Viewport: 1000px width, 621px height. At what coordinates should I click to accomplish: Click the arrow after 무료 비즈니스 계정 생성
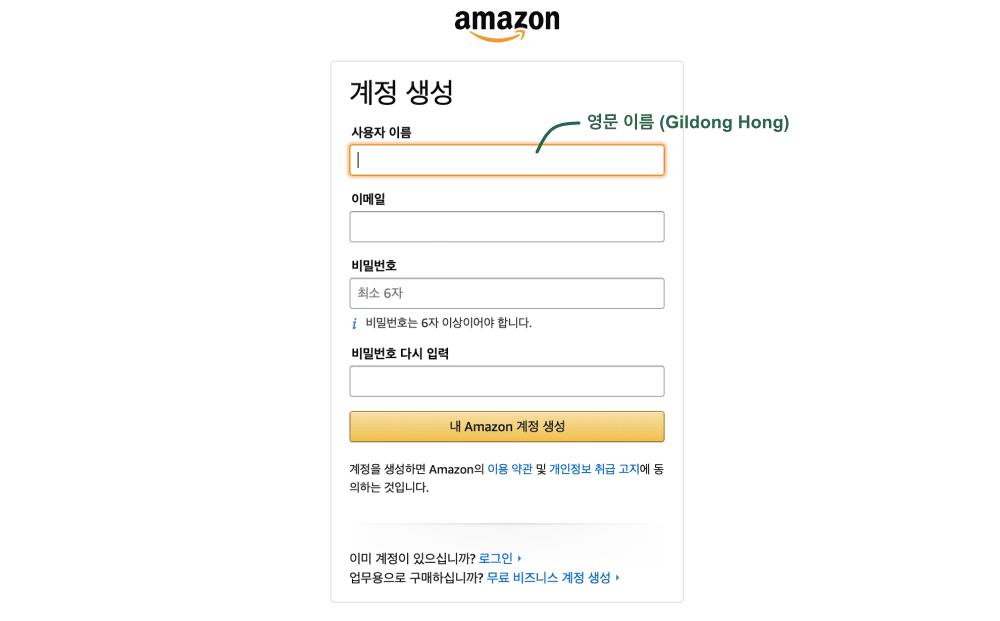(617, 578)
